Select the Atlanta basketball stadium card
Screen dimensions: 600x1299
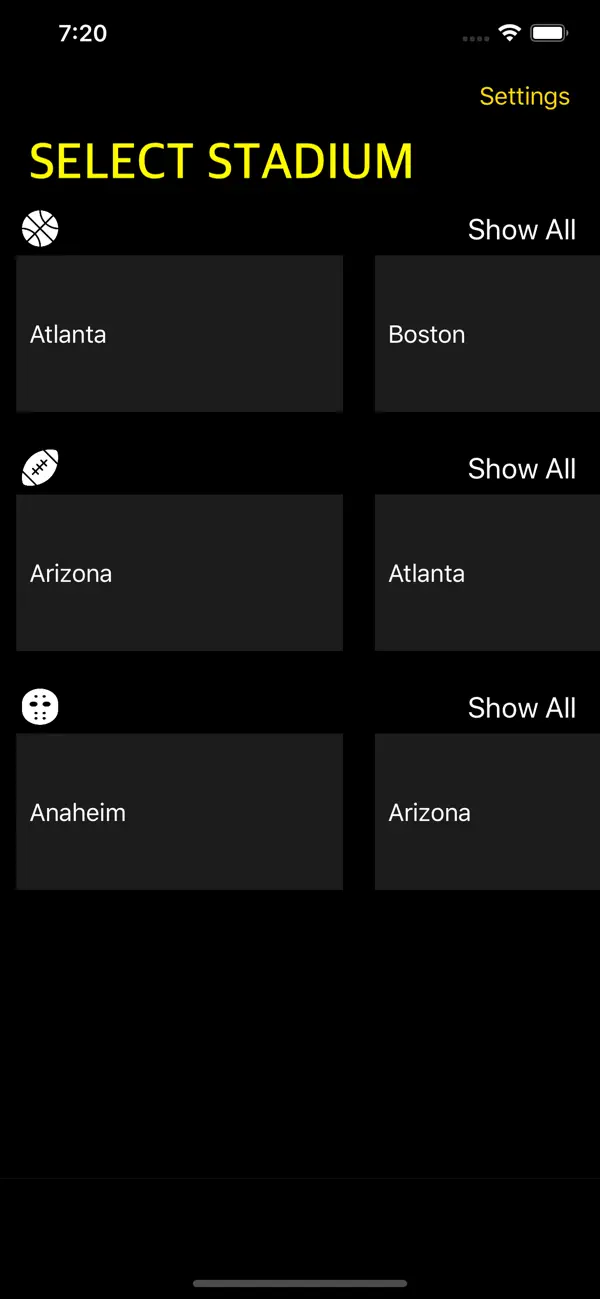click(x=179, y=333)
